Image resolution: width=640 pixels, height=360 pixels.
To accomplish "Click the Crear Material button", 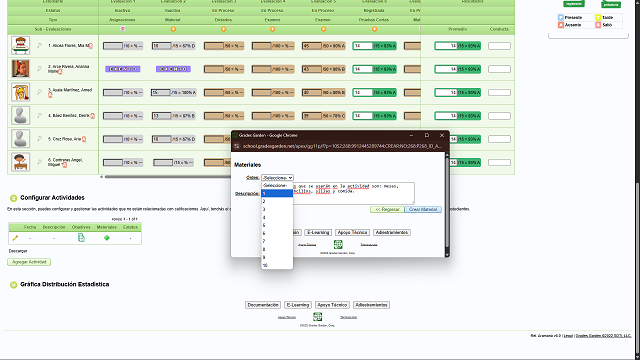I will click(423, 209).
